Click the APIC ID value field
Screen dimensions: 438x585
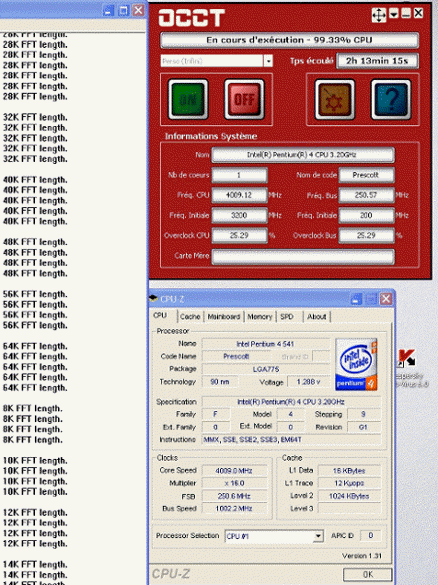(x=370, y=535)
